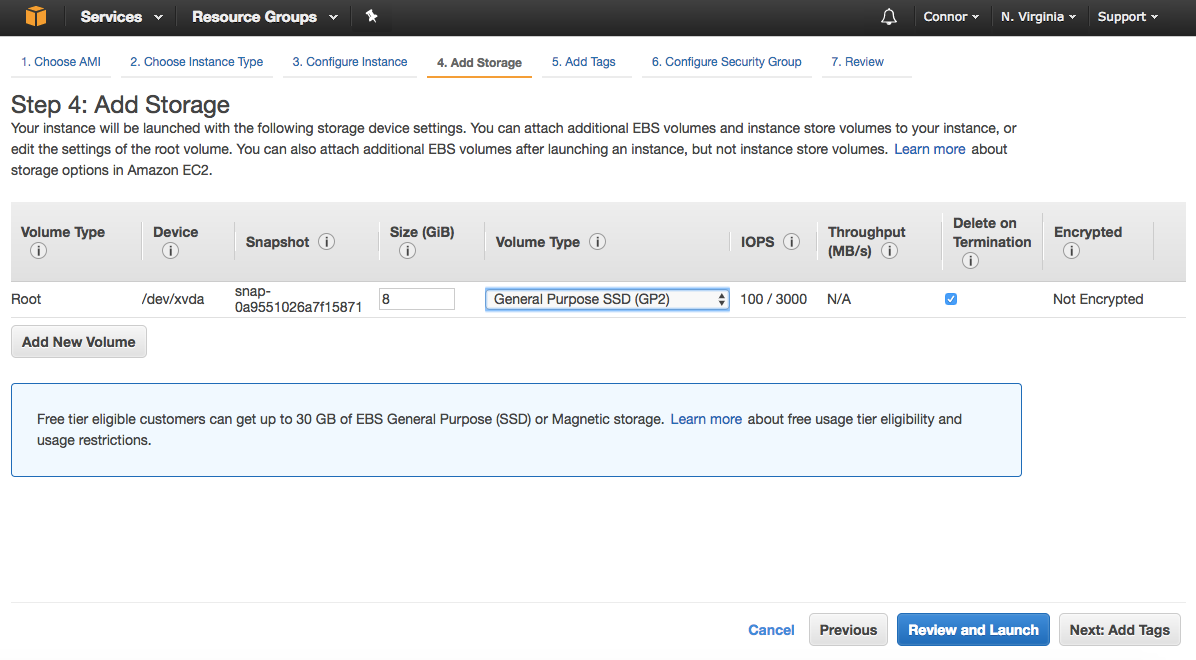Open the General Purpose SSD volume type dropdown
Viewport: 1196px width, 660px height.
tap(607, 299)
